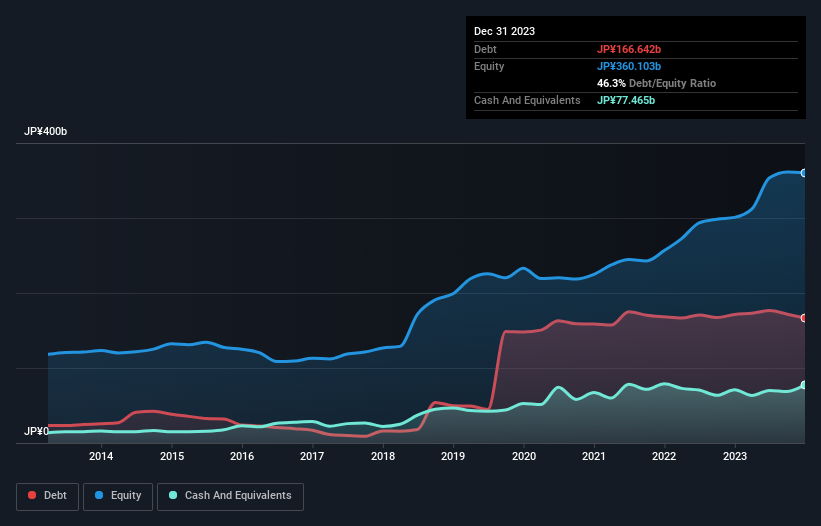Click the 46.3% Debt/Equity Ratio text
Screen dimensions: 821x526
pyautogui.click(x=657, y=83)
